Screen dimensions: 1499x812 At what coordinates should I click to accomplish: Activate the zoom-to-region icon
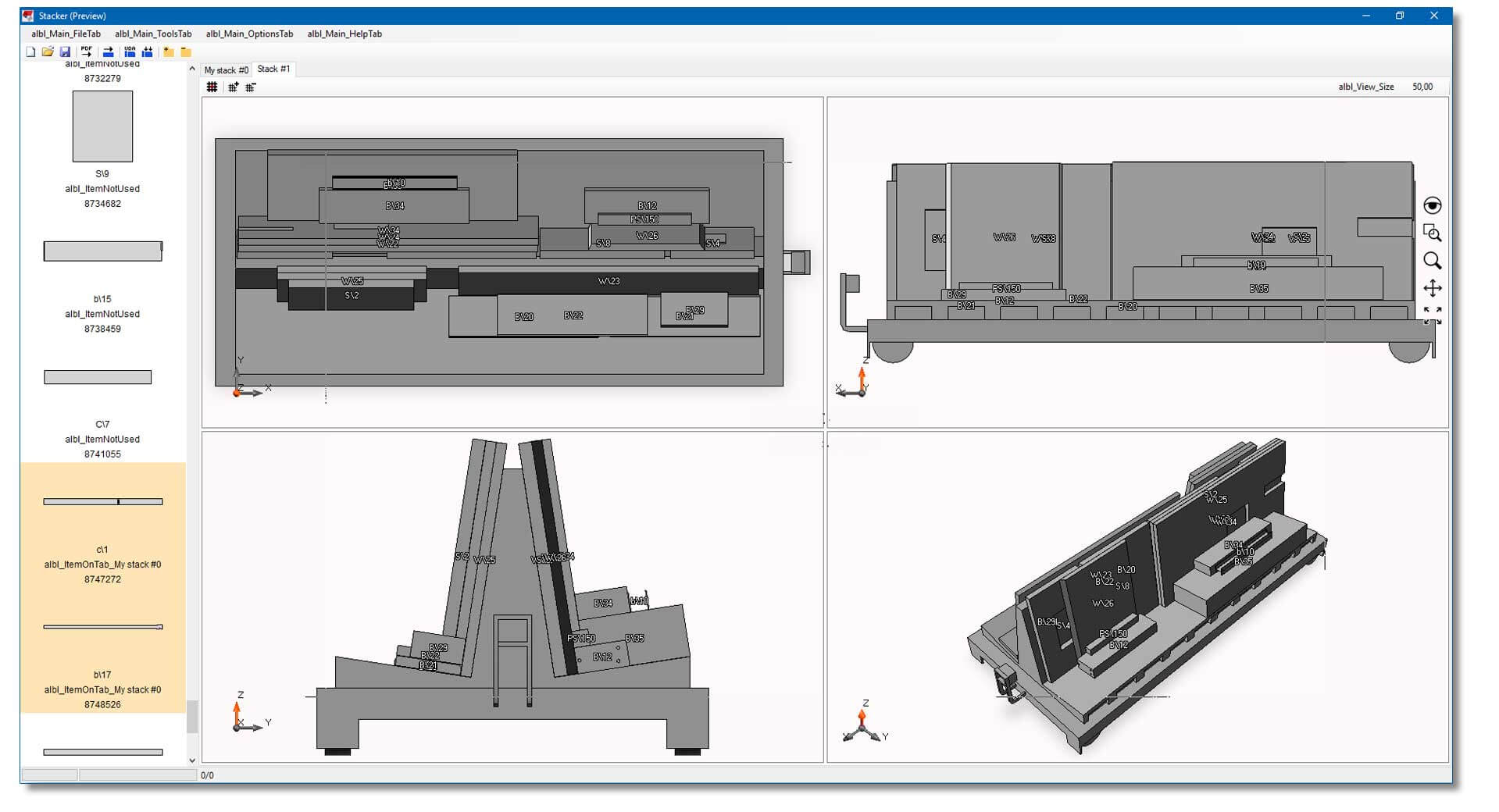click(1432, 233)
